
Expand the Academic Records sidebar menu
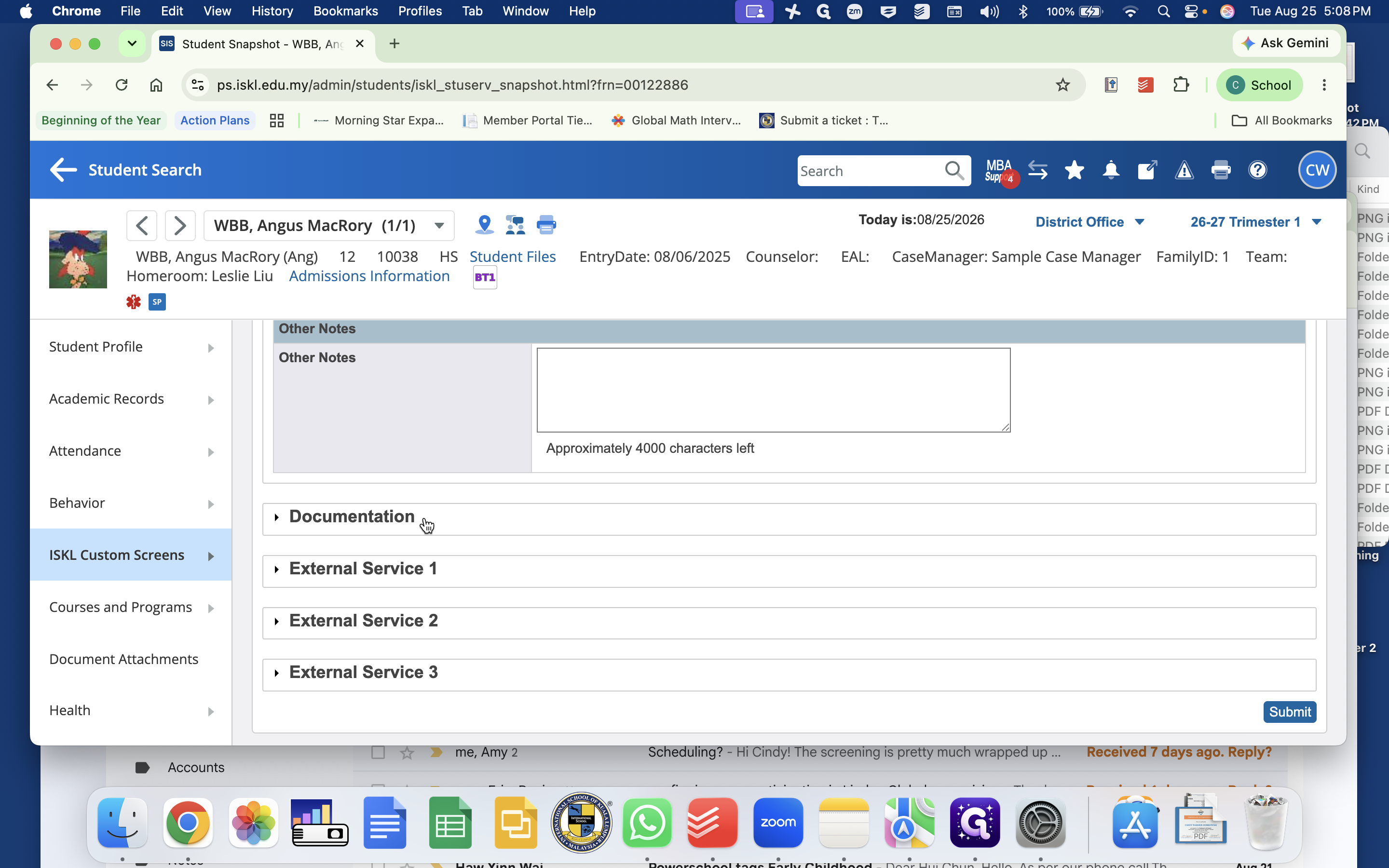click(131, 399)
